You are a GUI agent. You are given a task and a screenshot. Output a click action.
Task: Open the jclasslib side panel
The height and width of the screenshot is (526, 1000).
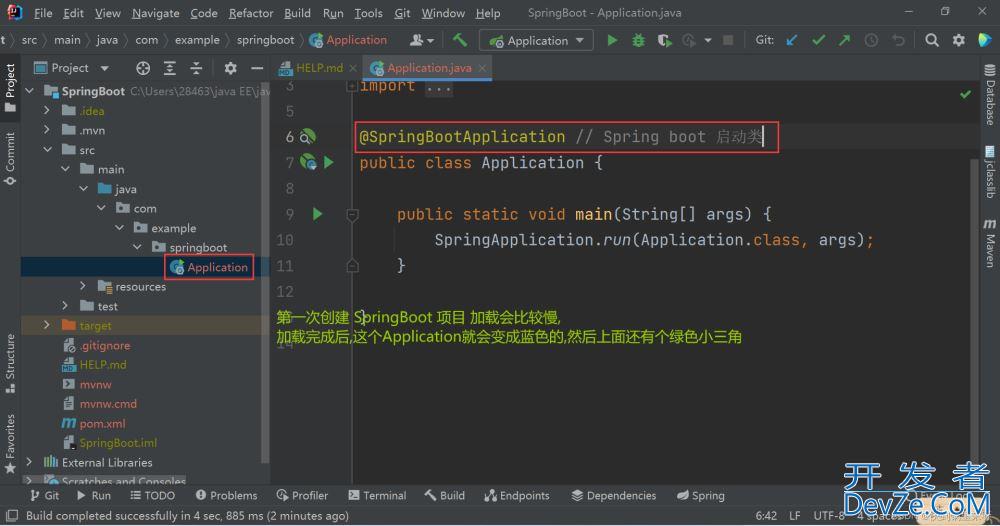click(990, 172)
